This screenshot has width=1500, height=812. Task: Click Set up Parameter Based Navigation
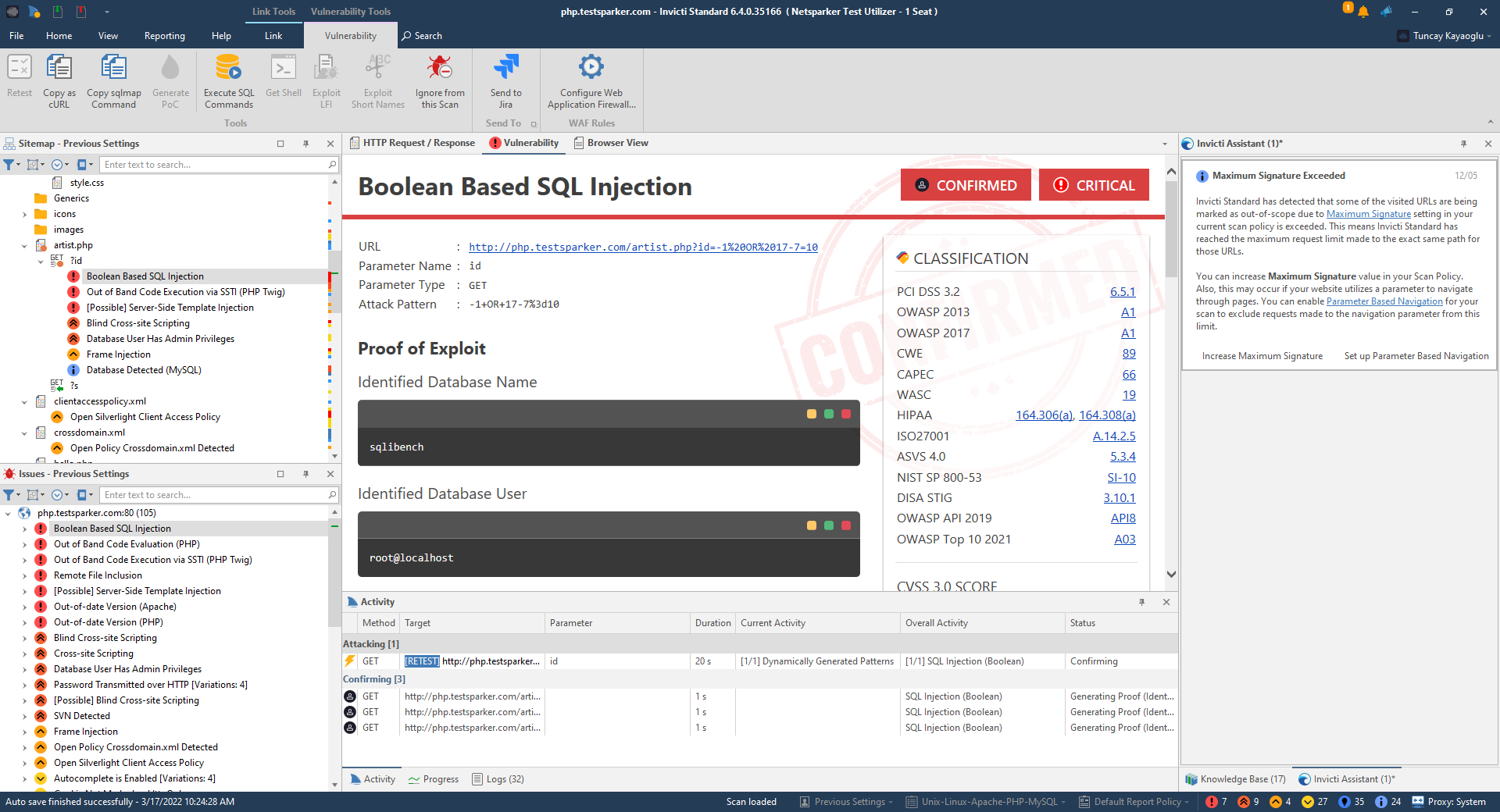[x=1416, y=356]
